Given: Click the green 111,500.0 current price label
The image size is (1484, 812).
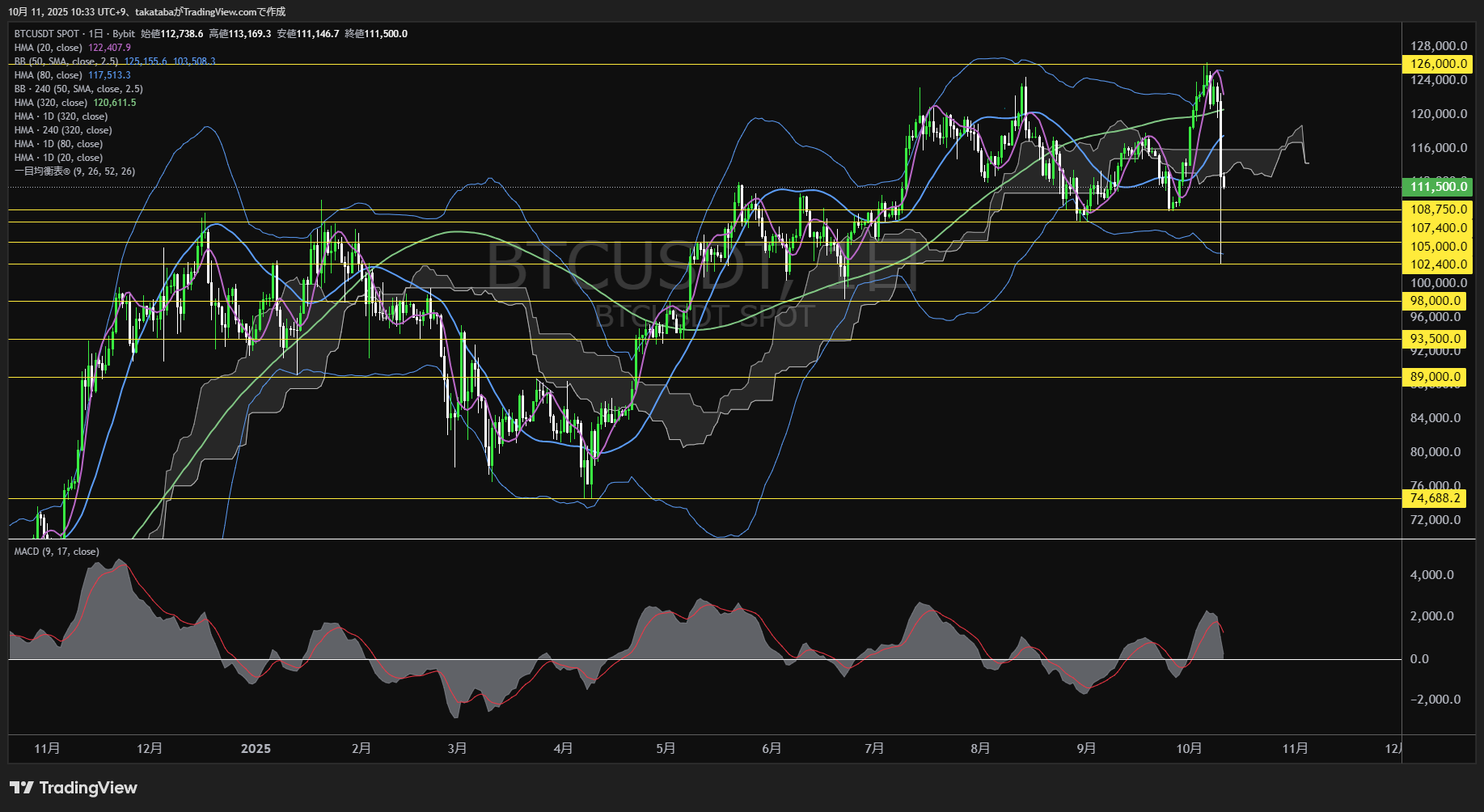Looking at the screenshot, I should [x=1437, y=187].
